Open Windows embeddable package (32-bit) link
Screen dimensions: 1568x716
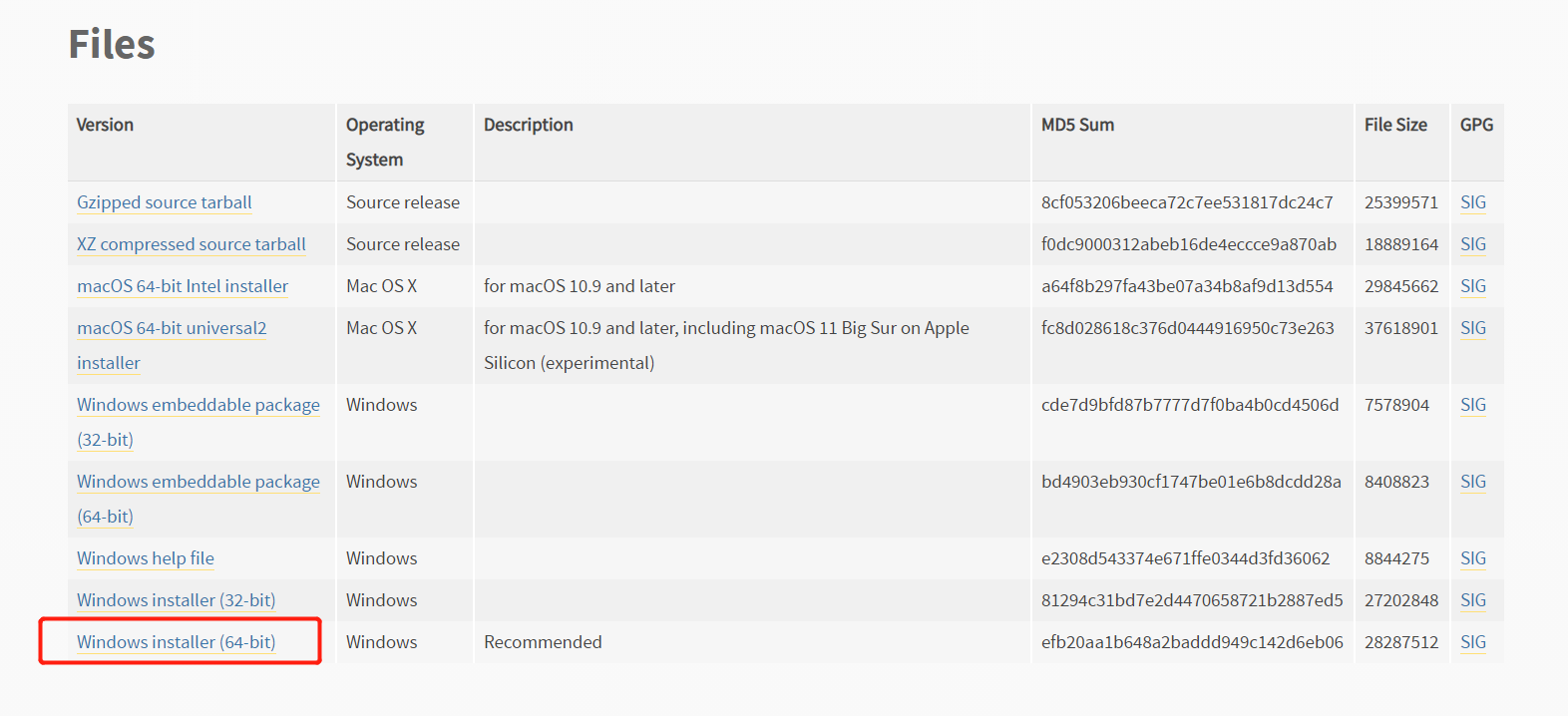tap(198, 422)
